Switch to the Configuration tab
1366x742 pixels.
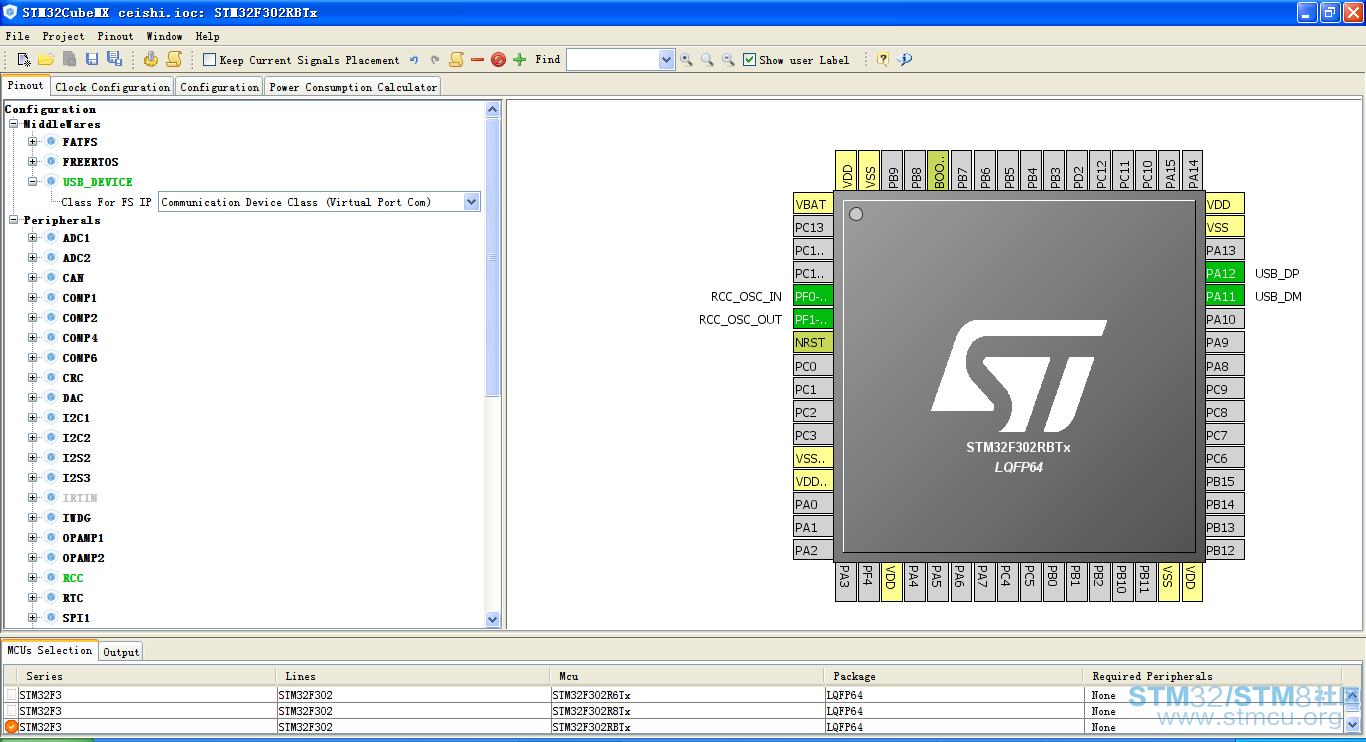219,87
